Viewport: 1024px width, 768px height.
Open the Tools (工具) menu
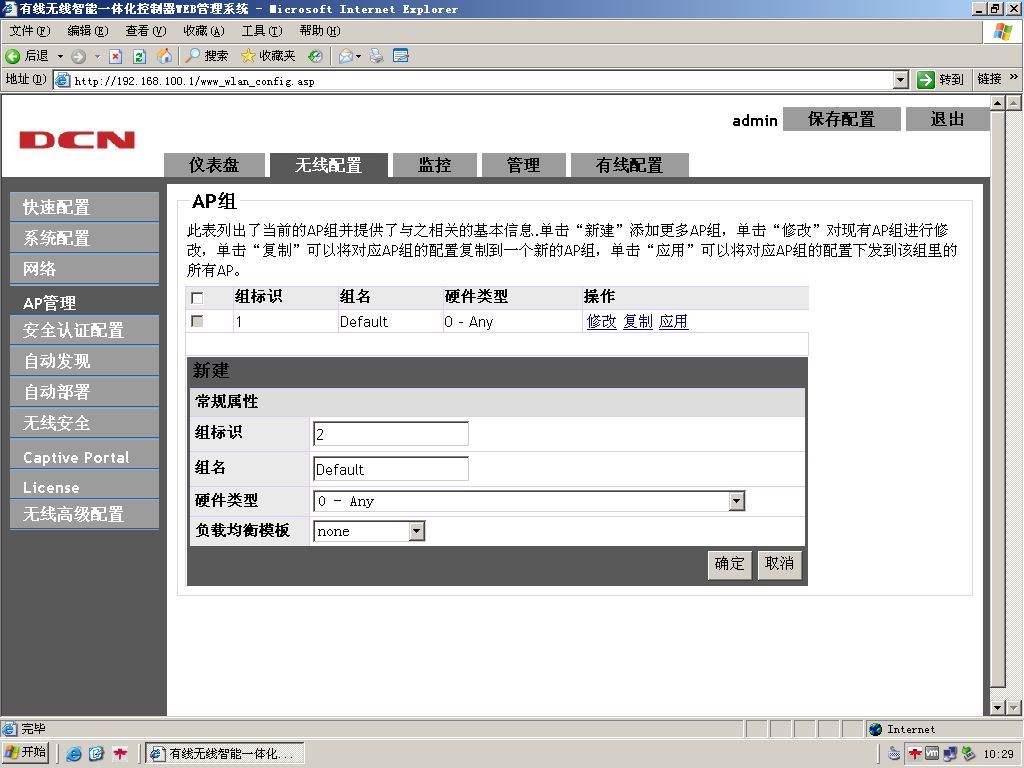coord(262,31)
